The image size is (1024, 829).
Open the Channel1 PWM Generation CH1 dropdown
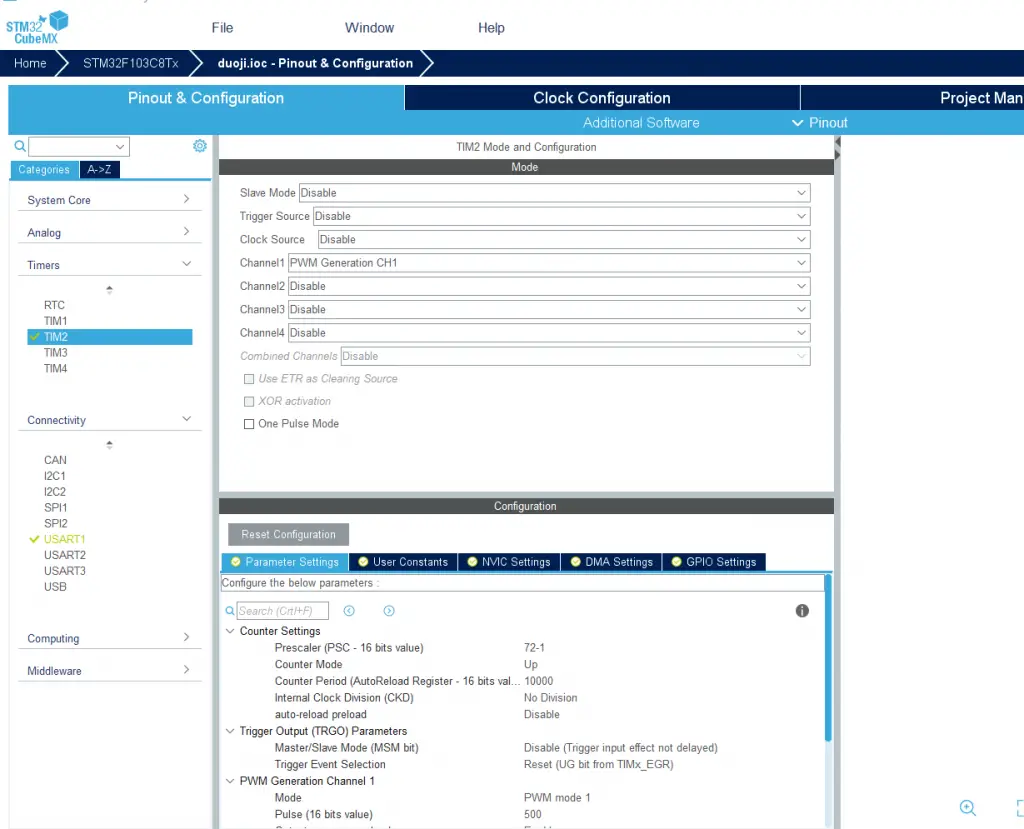click(549, 263)
